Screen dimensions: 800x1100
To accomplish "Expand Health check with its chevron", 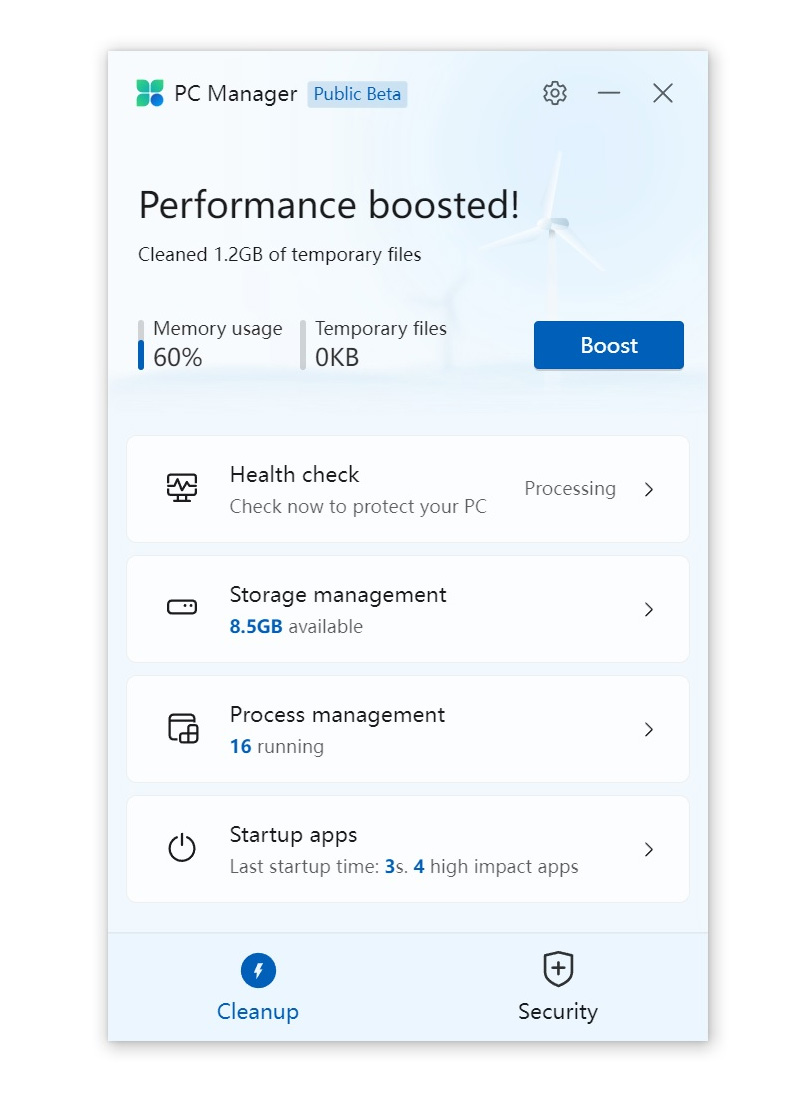I will (x=648, y=489).
